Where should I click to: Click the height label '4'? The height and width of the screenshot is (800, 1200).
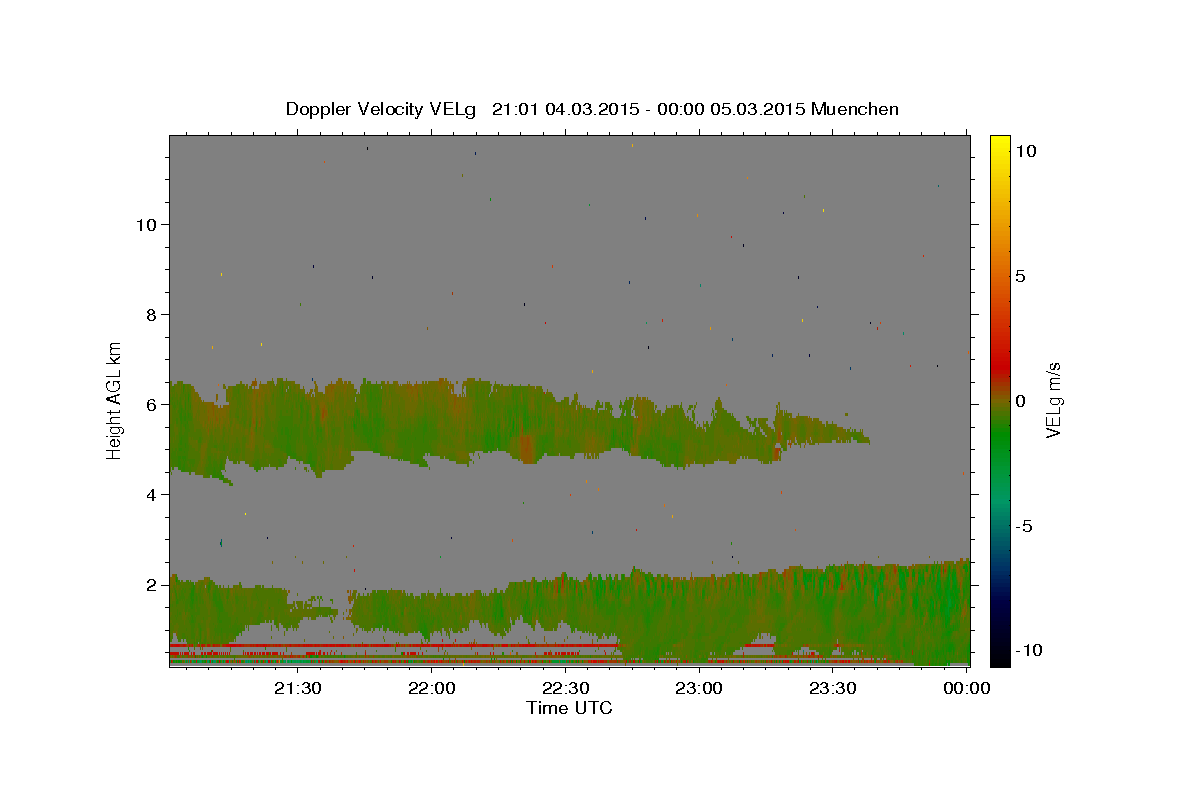151,494
